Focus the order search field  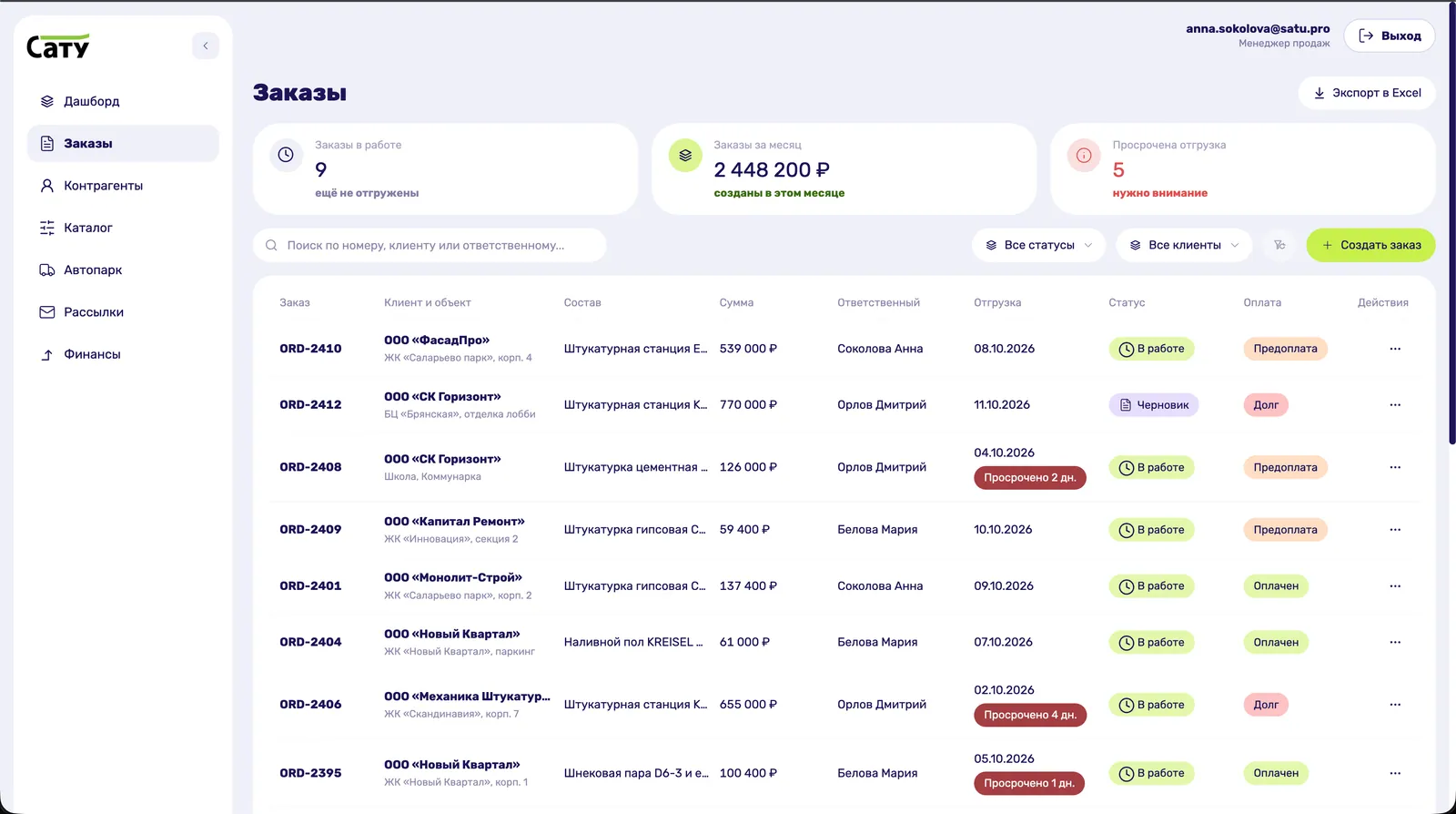[430, 245]
